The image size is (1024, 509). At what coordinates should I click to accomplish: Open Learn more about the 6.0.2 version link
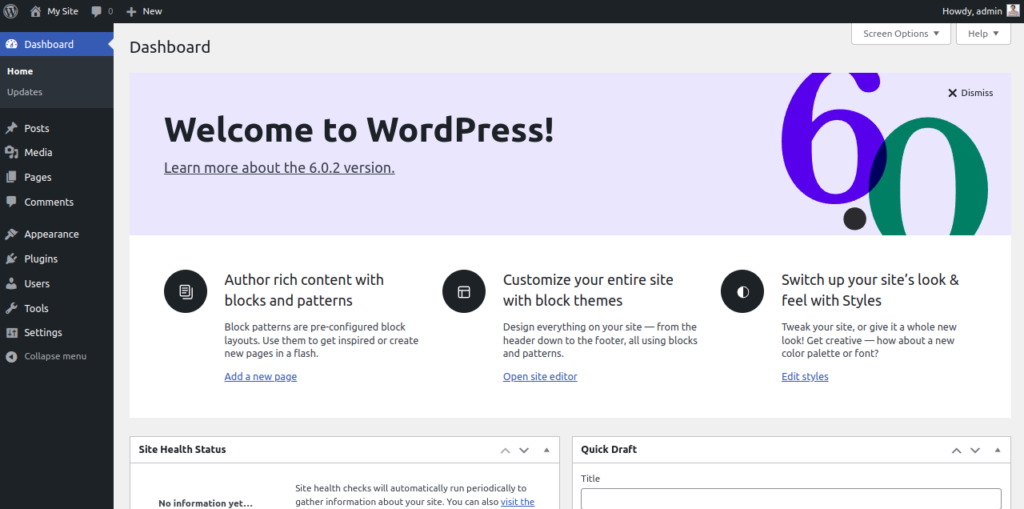pyautogui.click(x=279, y=168)
